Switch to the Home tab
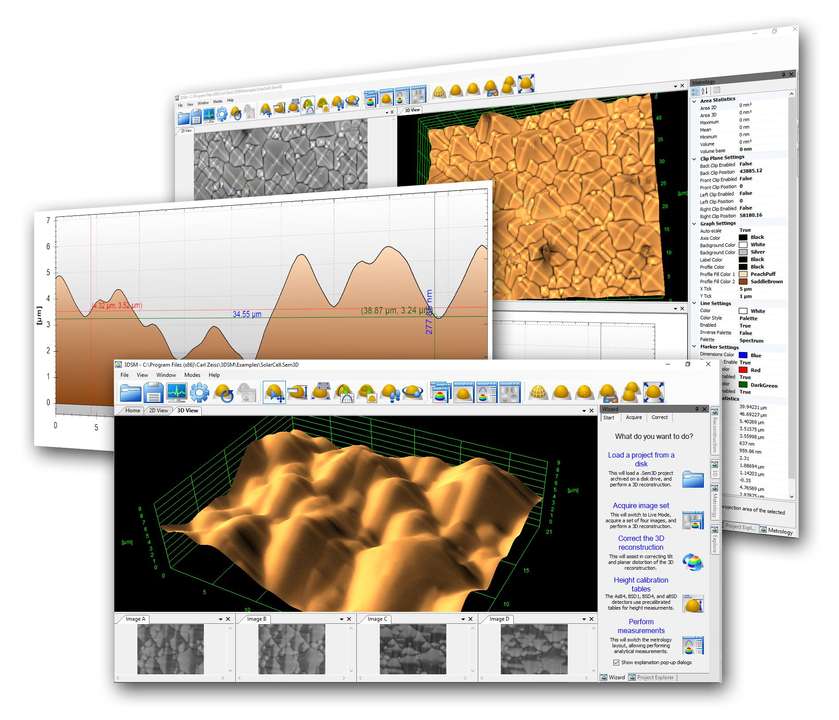This screenshot has width=839, height=720. click(132, 410)
